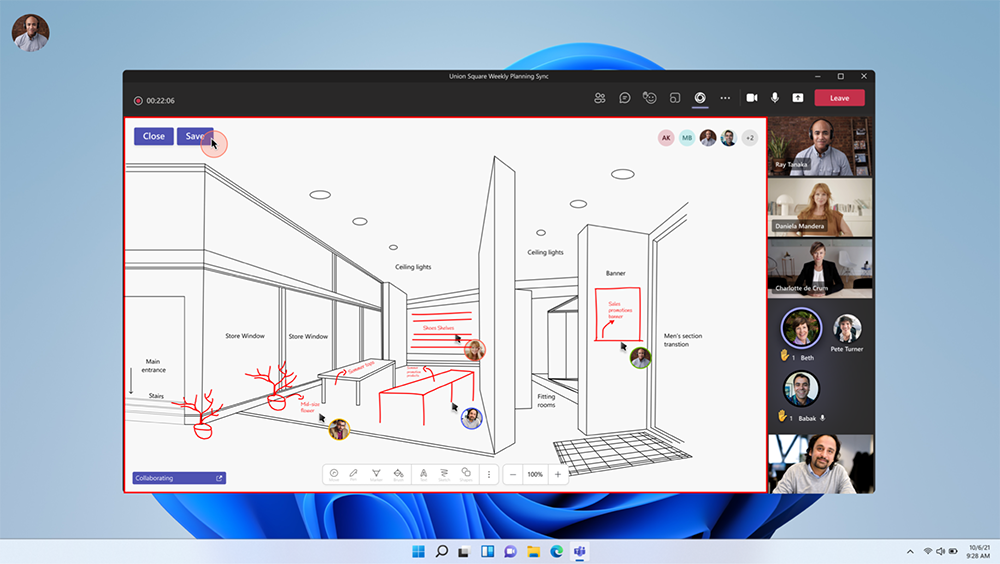Screen dimensions: 1000x564
Task: Select the Marker tool
Action: coord(376,474)
